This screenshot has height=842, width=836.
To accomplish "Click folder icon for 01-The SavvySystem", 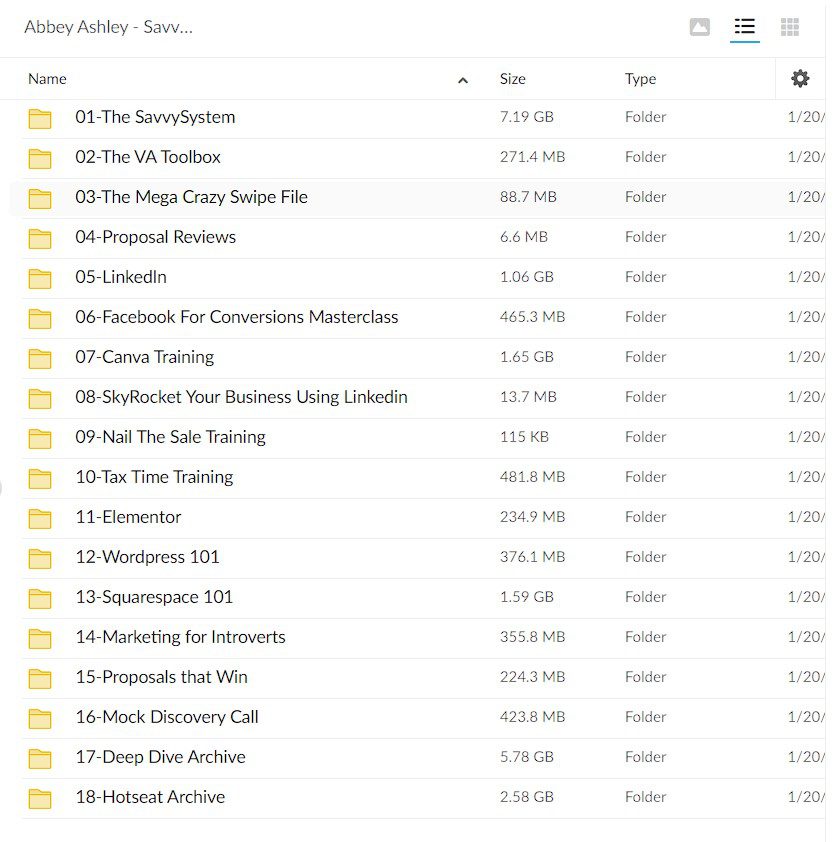I will click(x=40, y=118).
